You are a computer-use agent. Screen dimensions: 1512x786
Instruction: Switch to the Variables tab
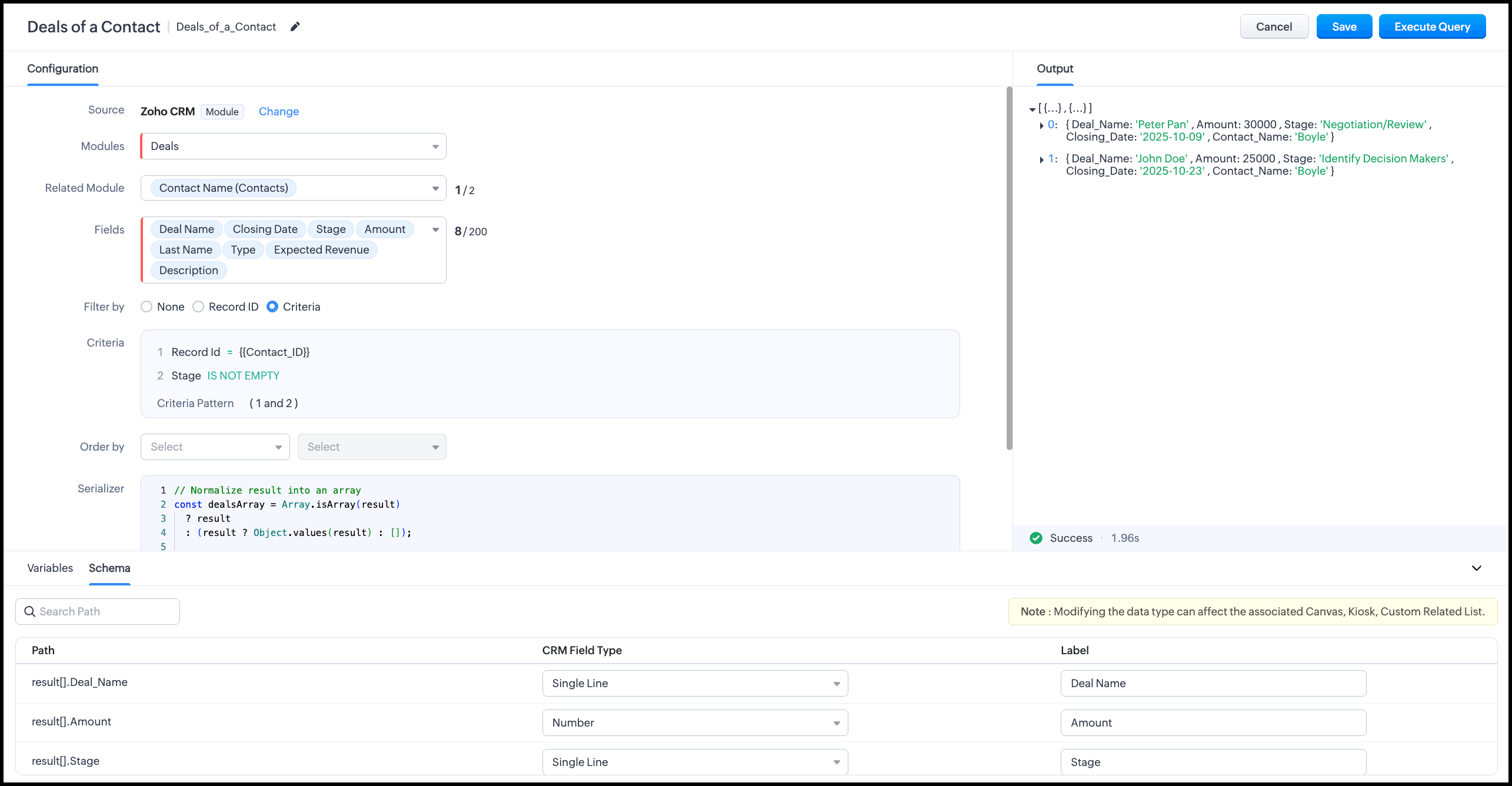pyautogui.click(x=50, y=568)
